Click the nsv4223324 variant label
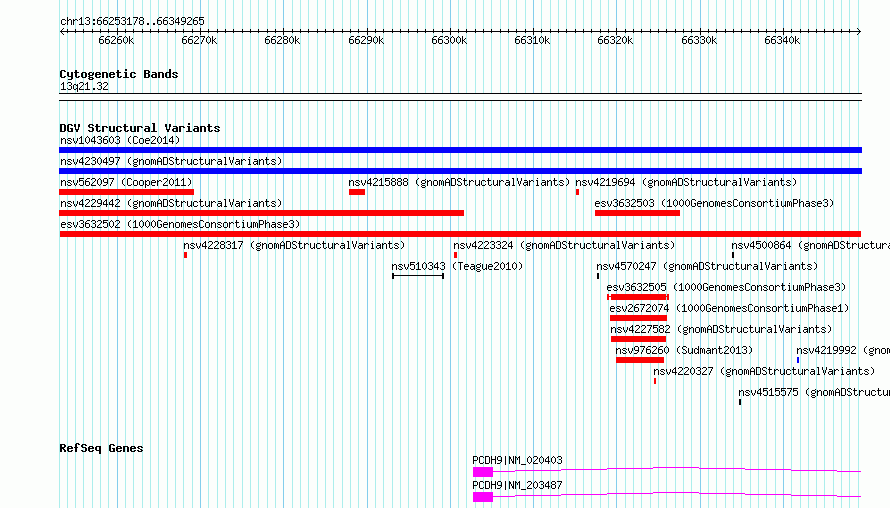The width and height of the screenshot is (890, 508). point(564,245)
